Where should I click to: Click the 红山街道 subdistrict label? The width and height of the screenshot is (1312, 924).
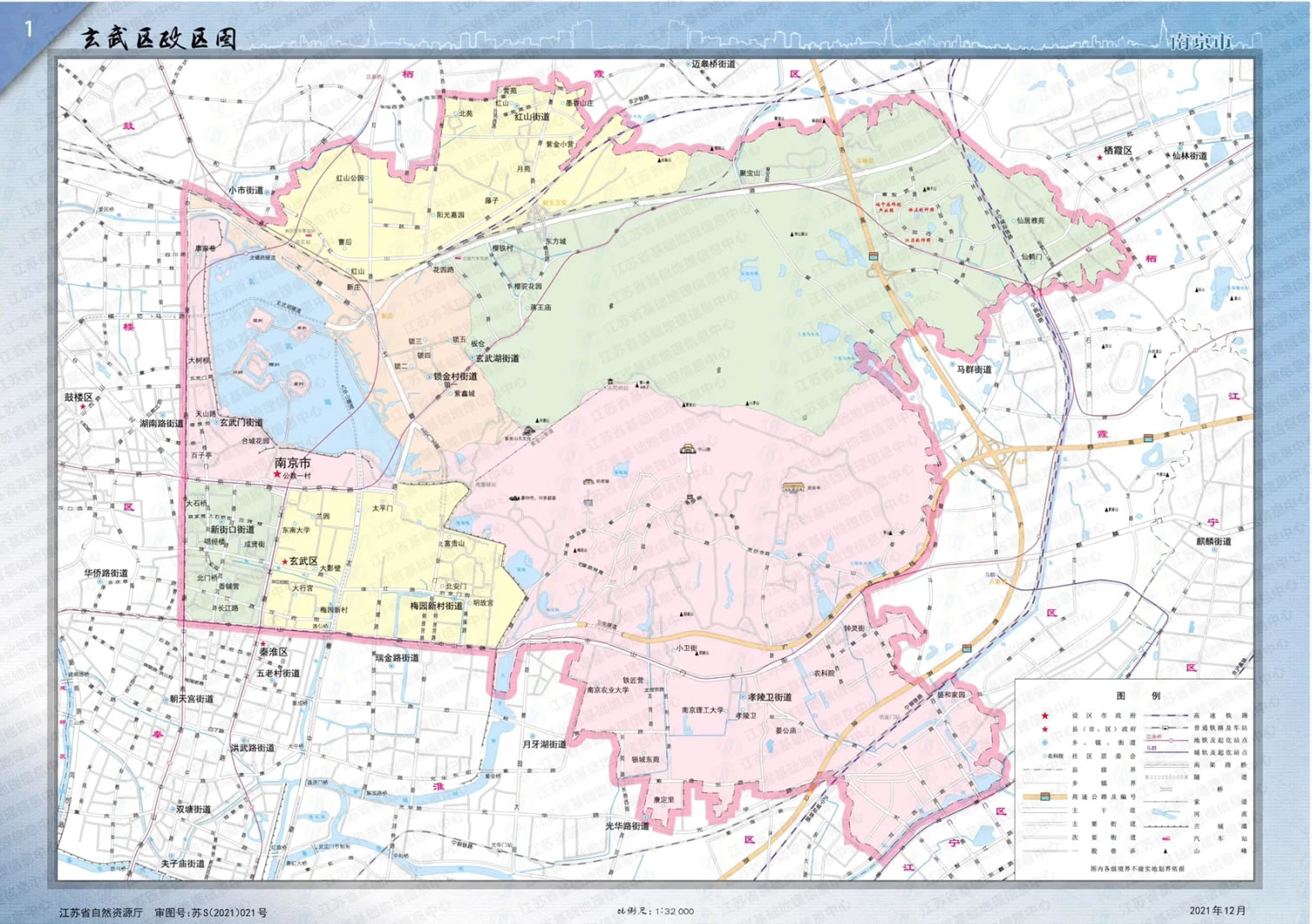coord(532,116)
